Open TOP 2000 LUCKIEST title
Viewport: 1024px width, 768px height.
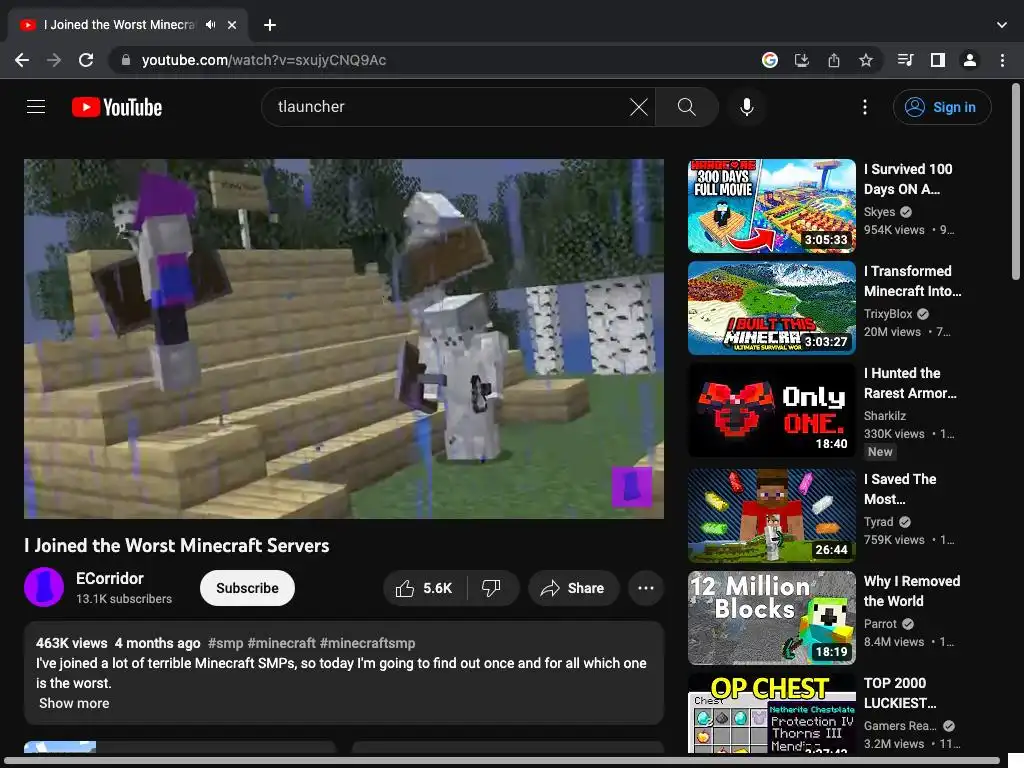pyautogui.click(x=900, y=693)
